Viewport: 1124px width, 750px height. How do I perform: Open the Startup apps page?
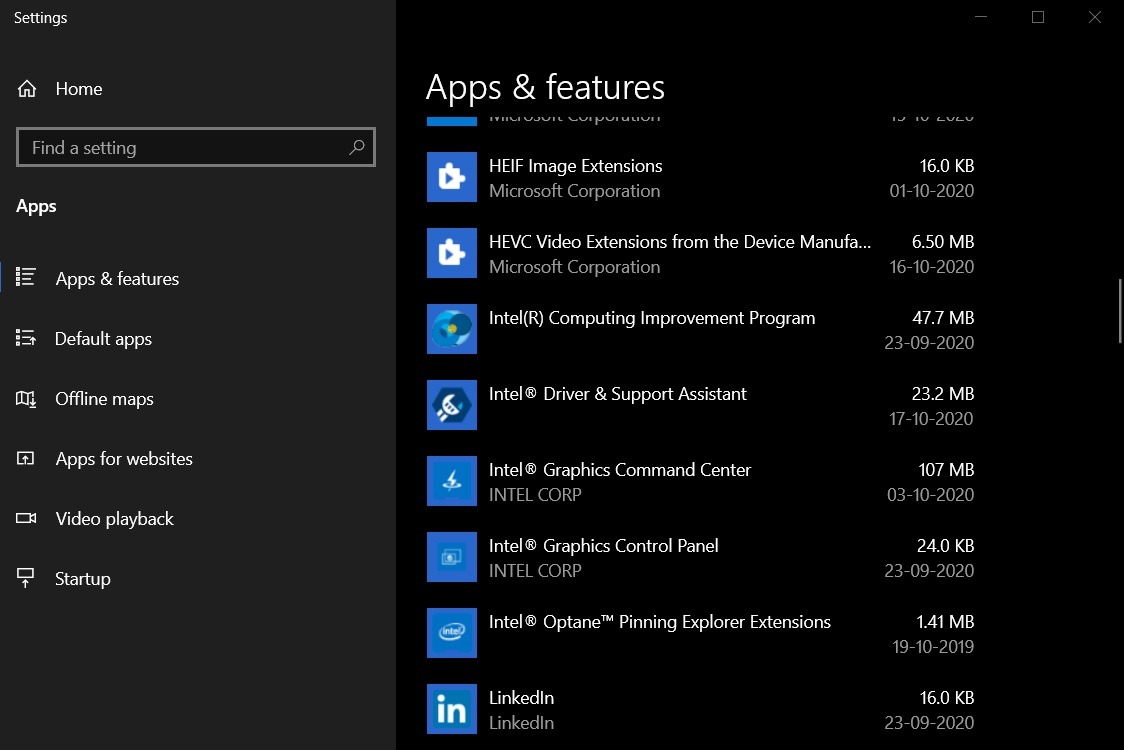pos(82,579)
